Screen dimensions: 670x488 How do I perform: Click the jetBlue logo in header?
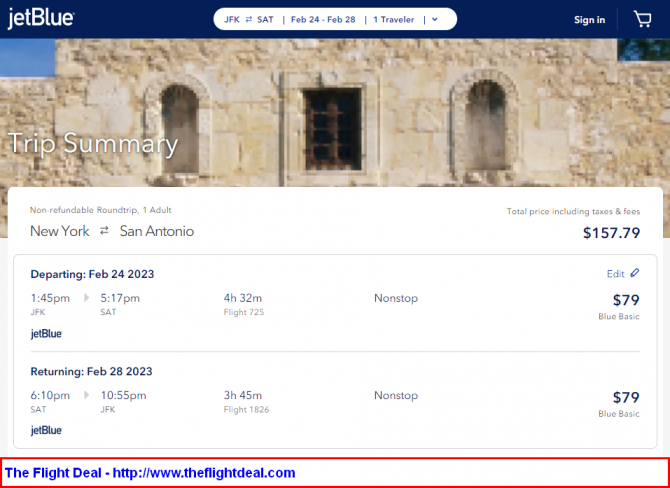coord(41,19)
